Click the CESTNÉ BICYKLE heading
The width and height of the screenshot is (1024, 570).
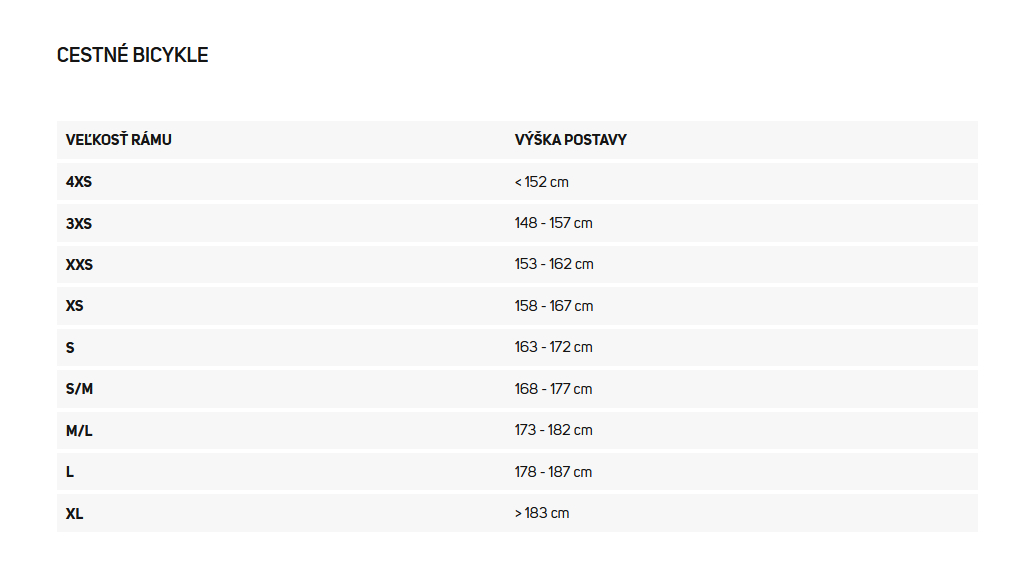[133, 55]
